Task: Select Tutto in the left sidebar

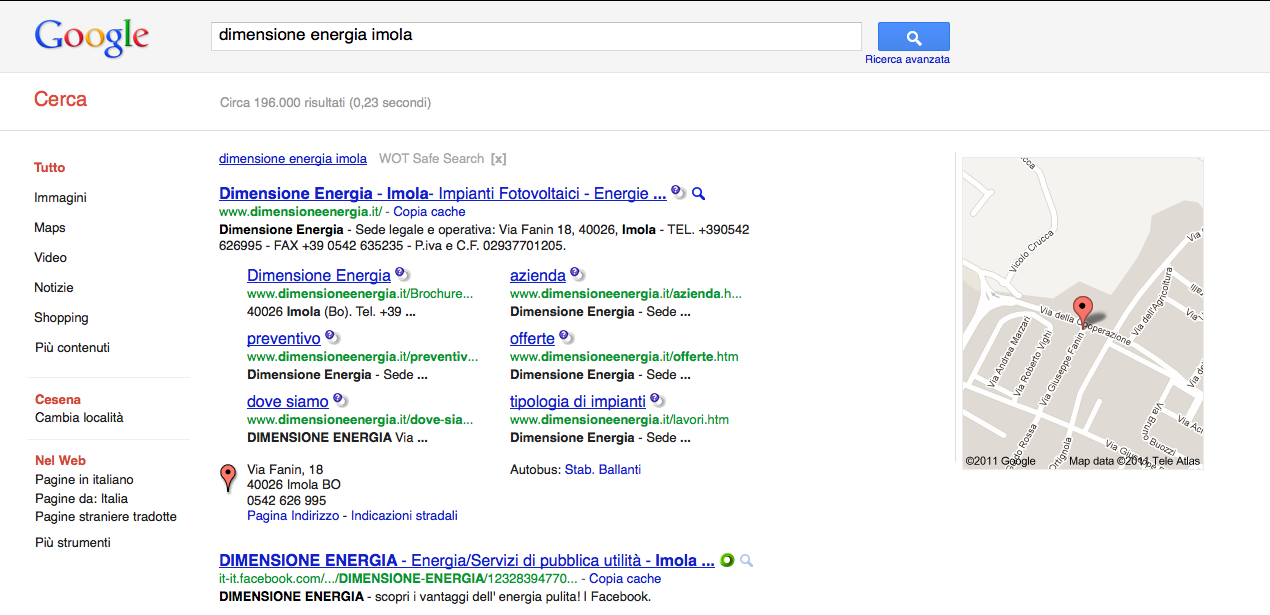Action: (50, 167)
